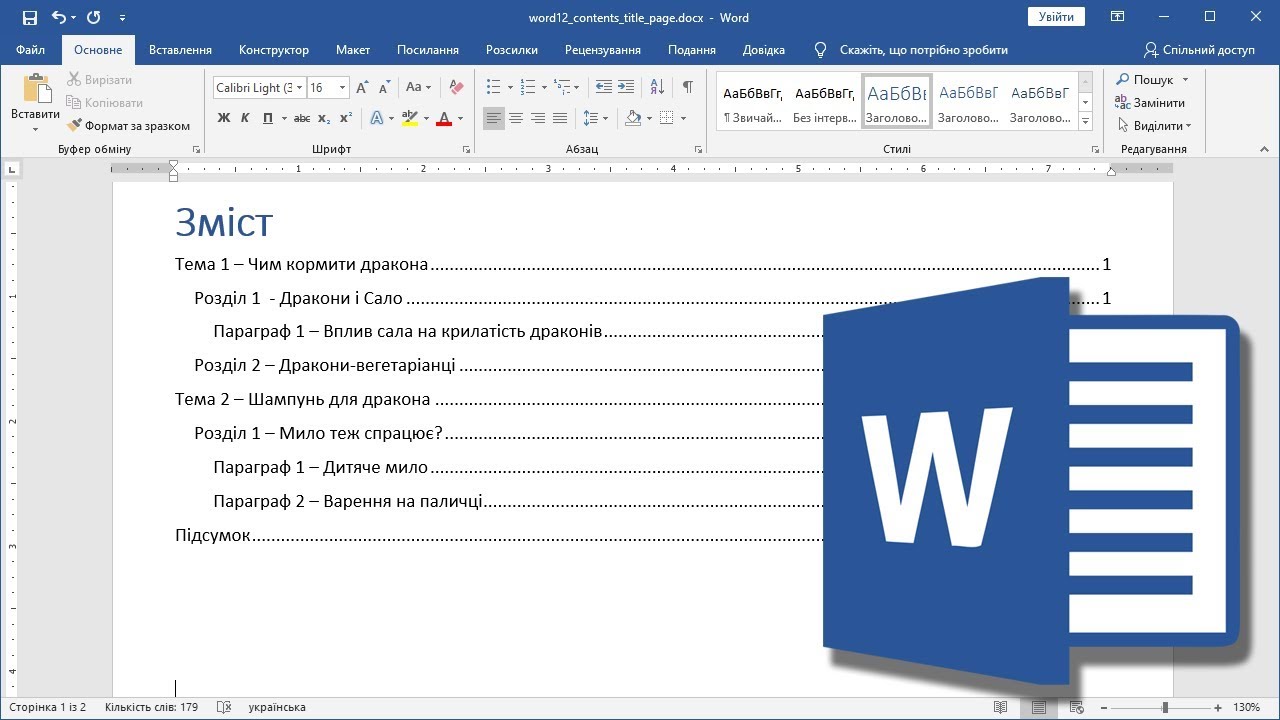1280x720 pixels.
Task: Click the Save icon in quick access toolbar
Action: [x=29, y=17]
